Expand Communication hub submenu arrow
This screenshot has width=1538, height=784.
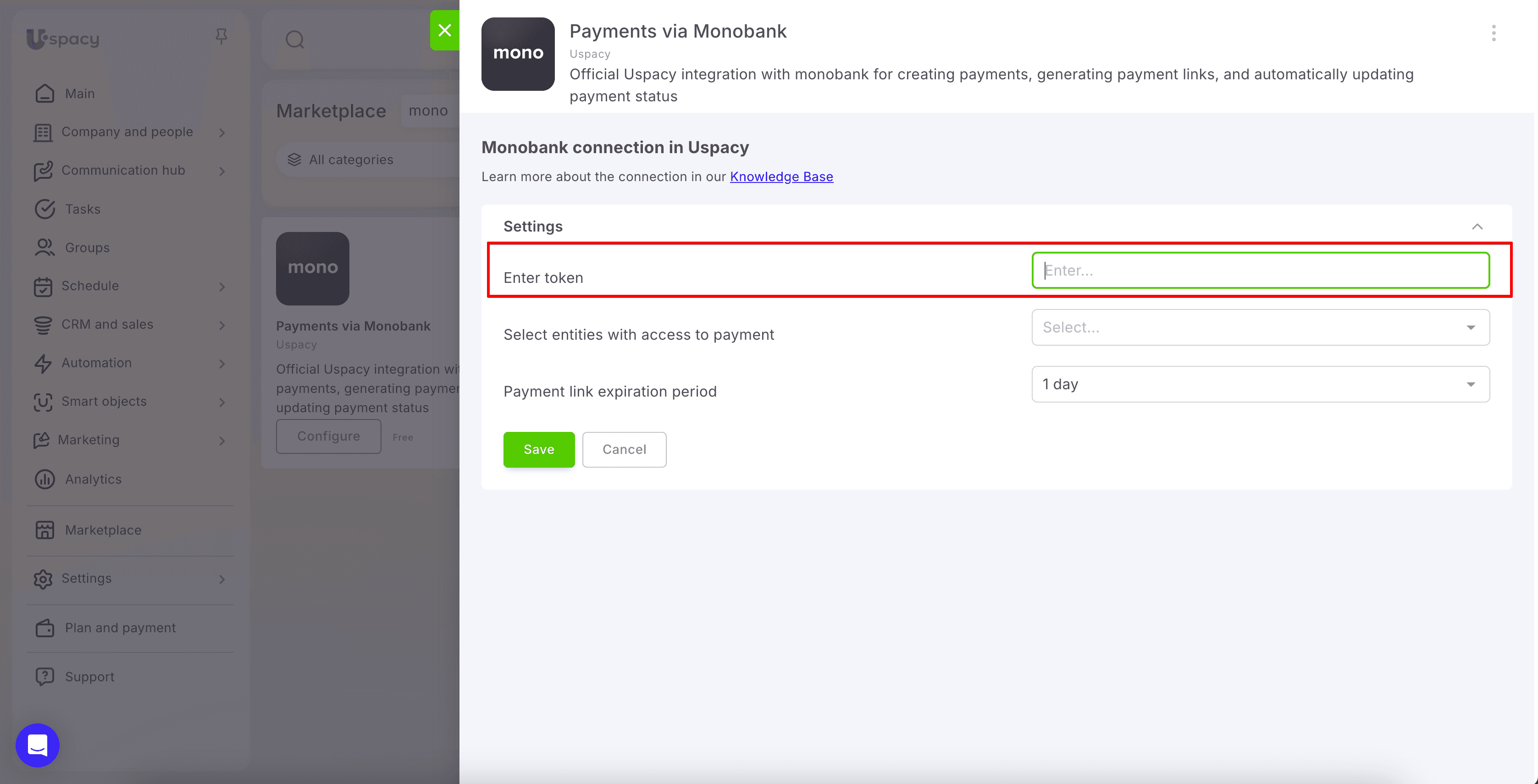point(222,171)
